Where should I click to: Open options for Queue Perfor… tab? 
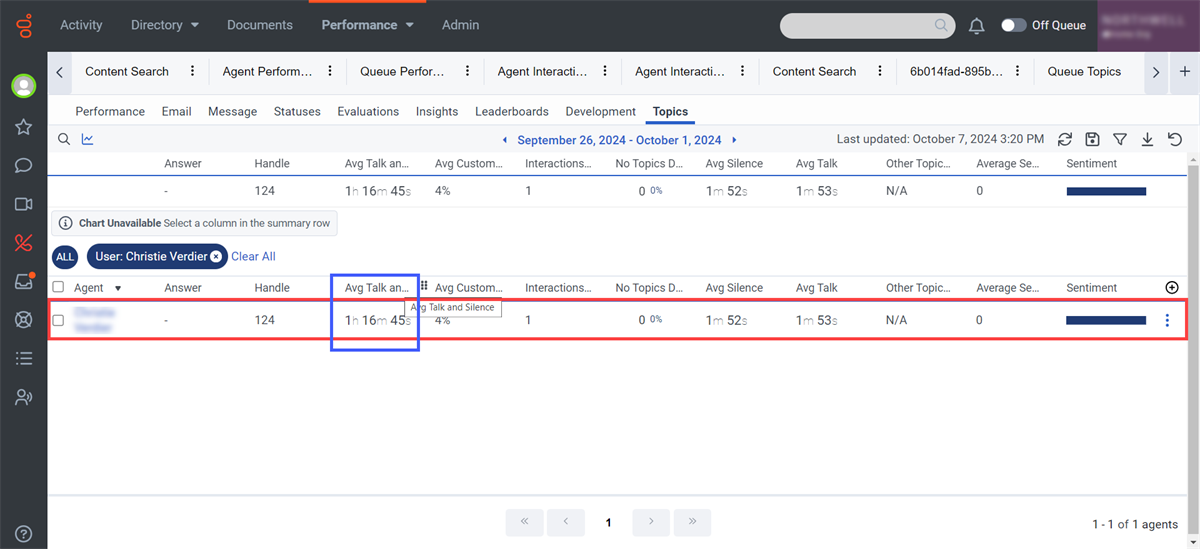[467, 72]
